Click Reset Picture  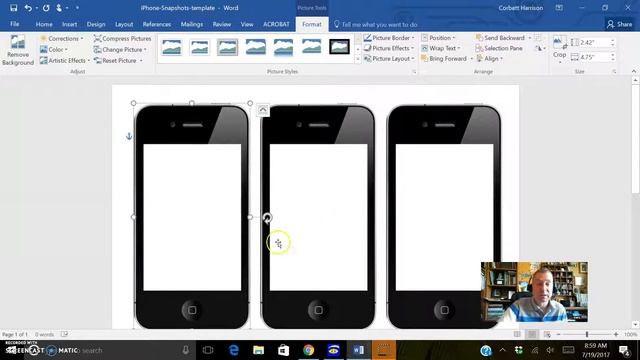coord(116,60)
